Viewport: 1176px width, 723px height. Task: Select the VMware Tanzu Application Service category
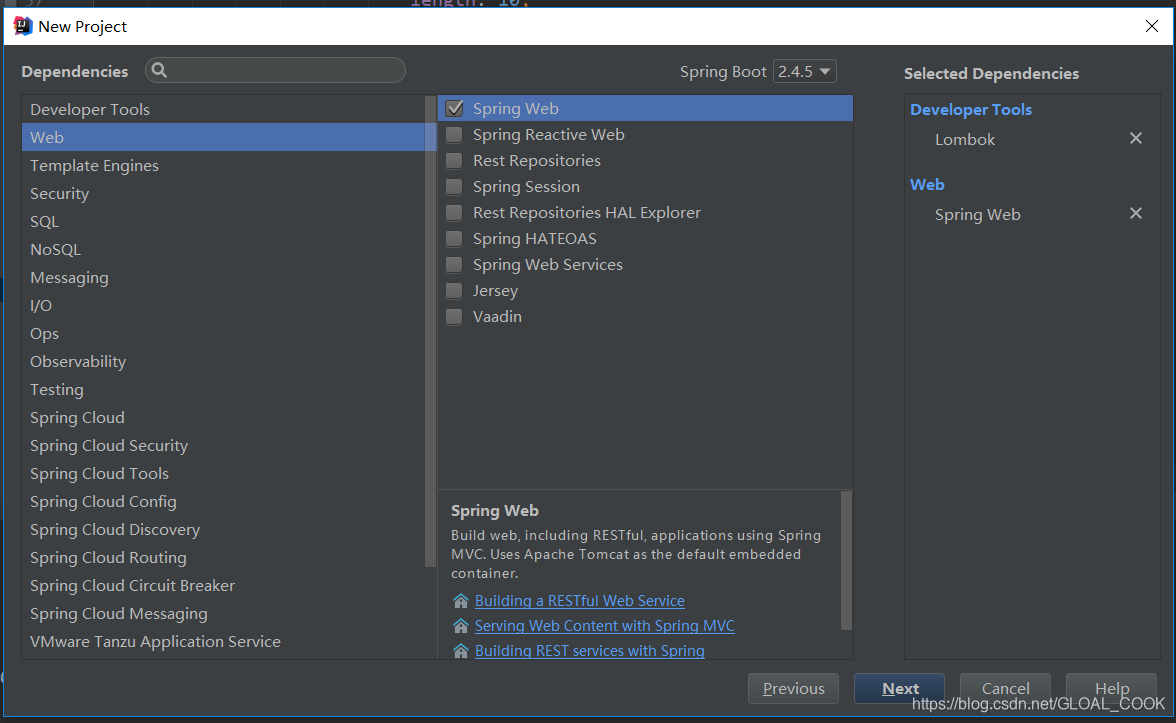[x=224, y=641]
